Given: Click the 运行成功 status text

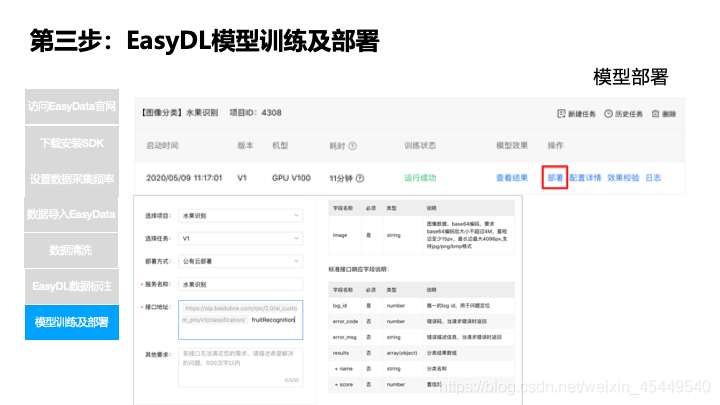Looking at the screenshot, I should pos(420,178).
